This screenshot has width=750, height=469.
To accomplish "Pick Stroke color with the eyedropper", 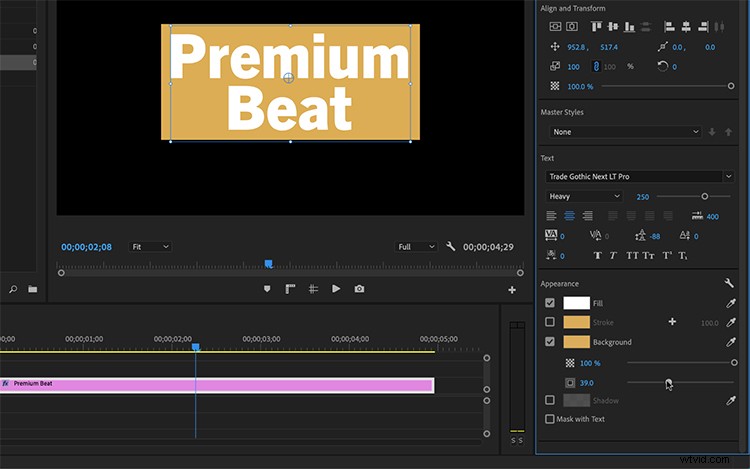I will [730, 322].
